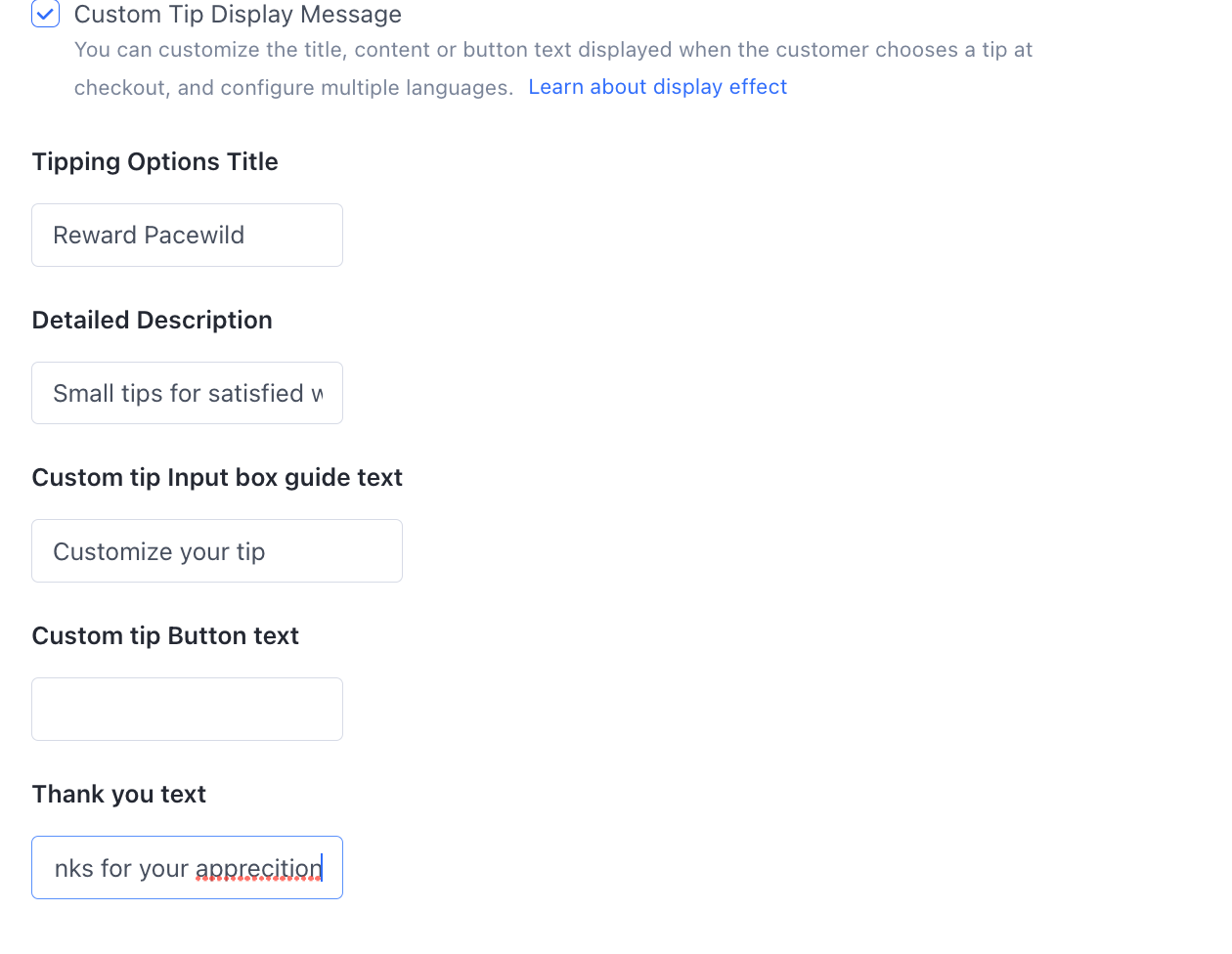
Task: Click the Detailed Description heading label
Action: 152,321
